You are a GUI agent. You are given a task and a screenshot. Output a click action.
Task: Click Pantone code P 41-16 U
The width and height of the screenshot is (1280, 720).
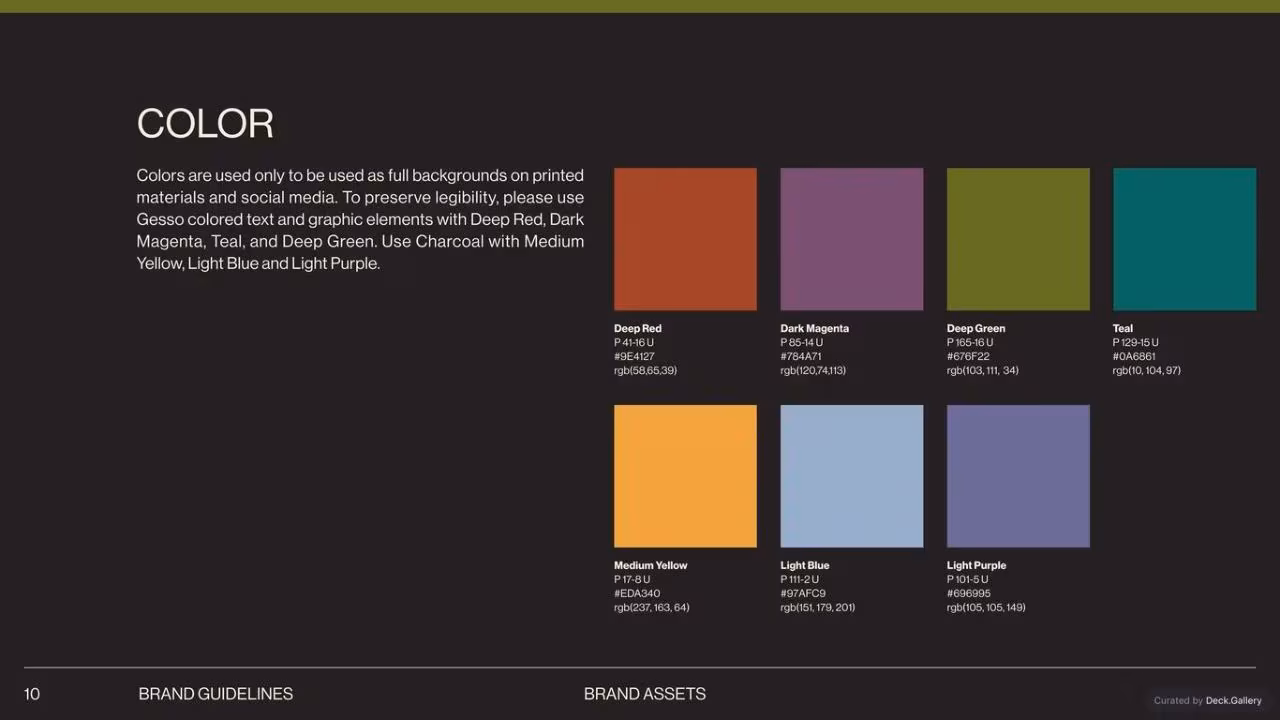click(634, 342)
